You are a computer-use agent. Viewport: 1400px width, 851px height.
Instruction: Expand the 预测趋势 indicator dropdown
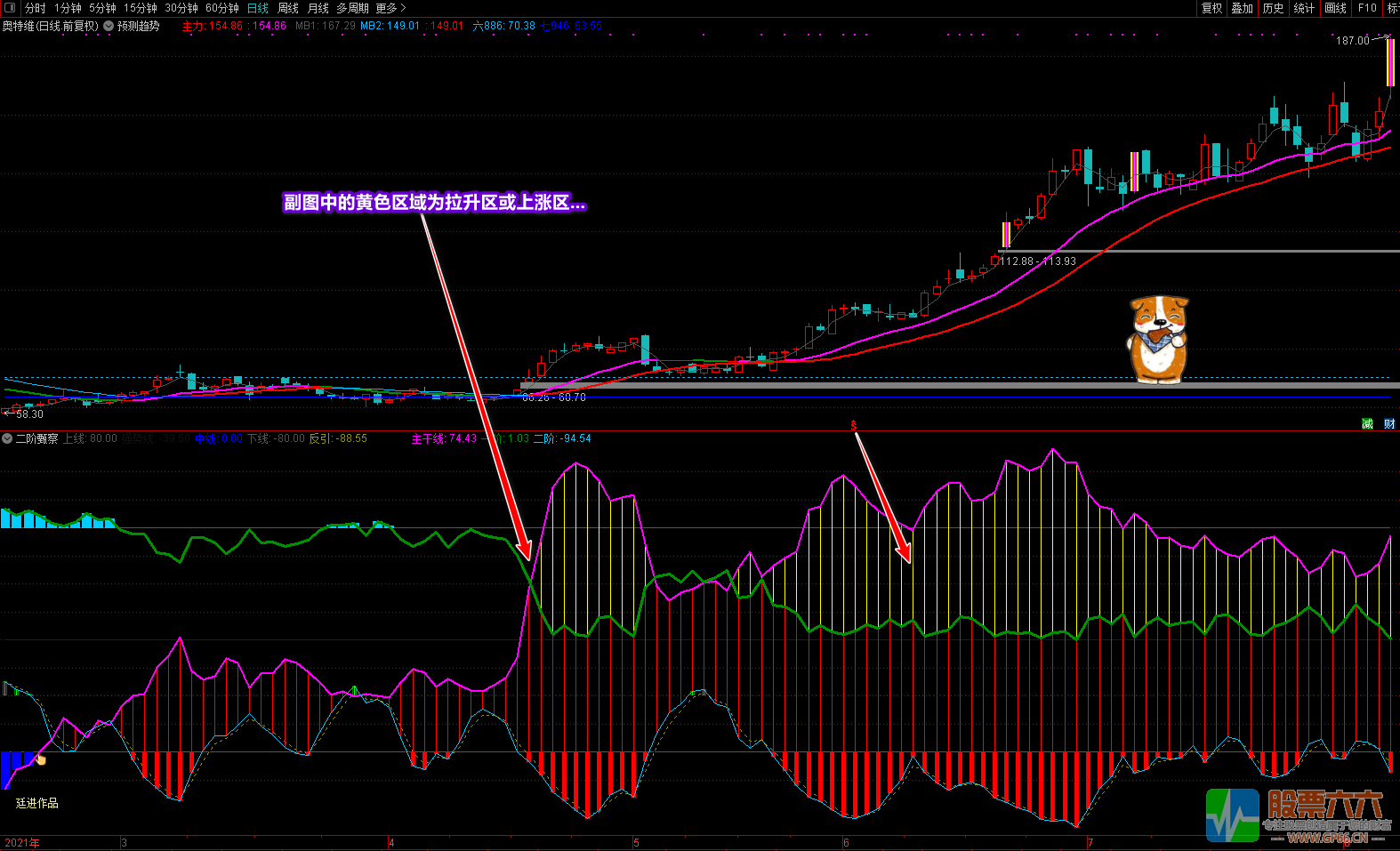click(x=109, y=27)
